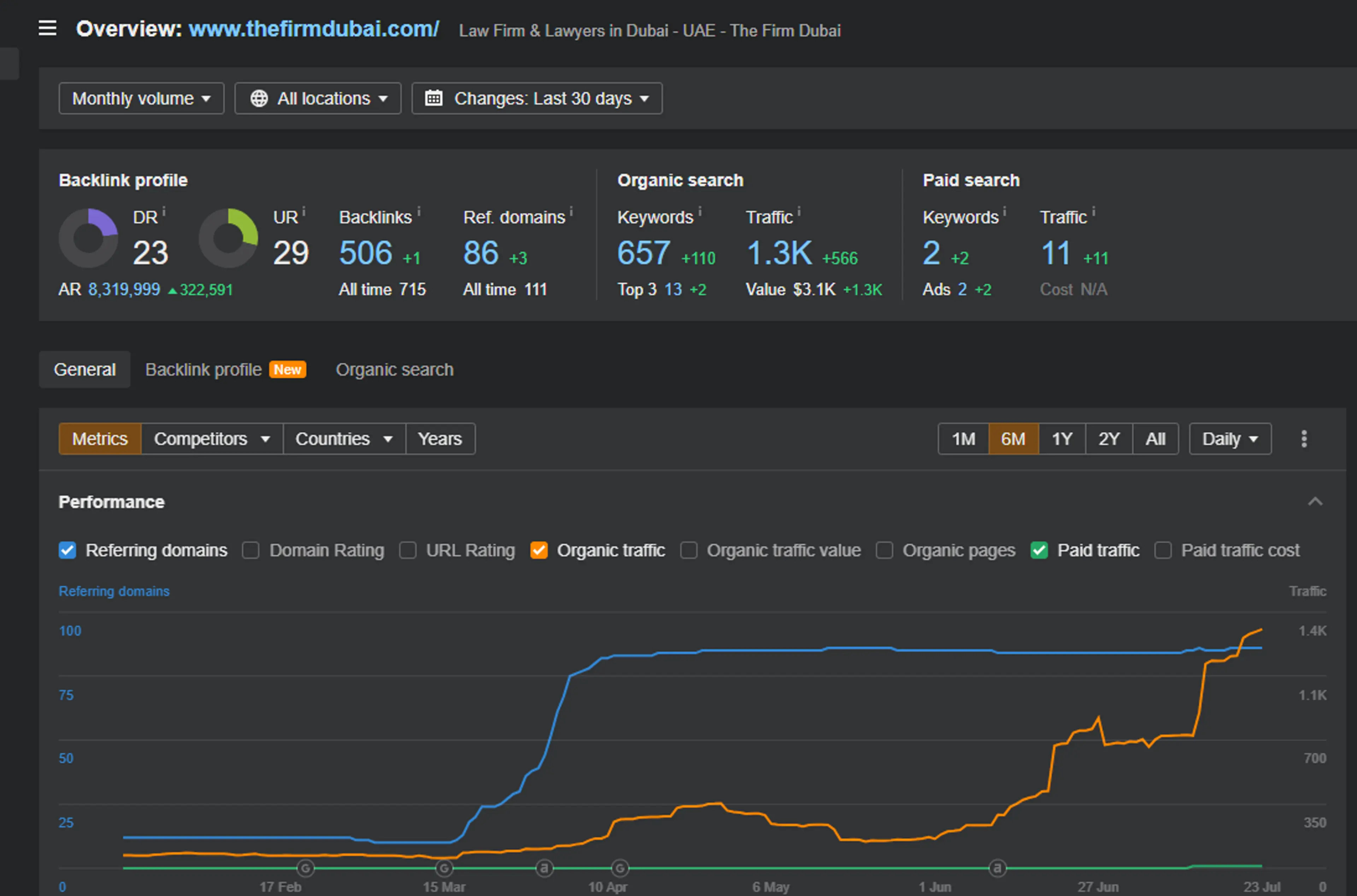
Task: Open the www.thefirmdubai.com link
Action: pyautogui.click(x=314, y=29)
